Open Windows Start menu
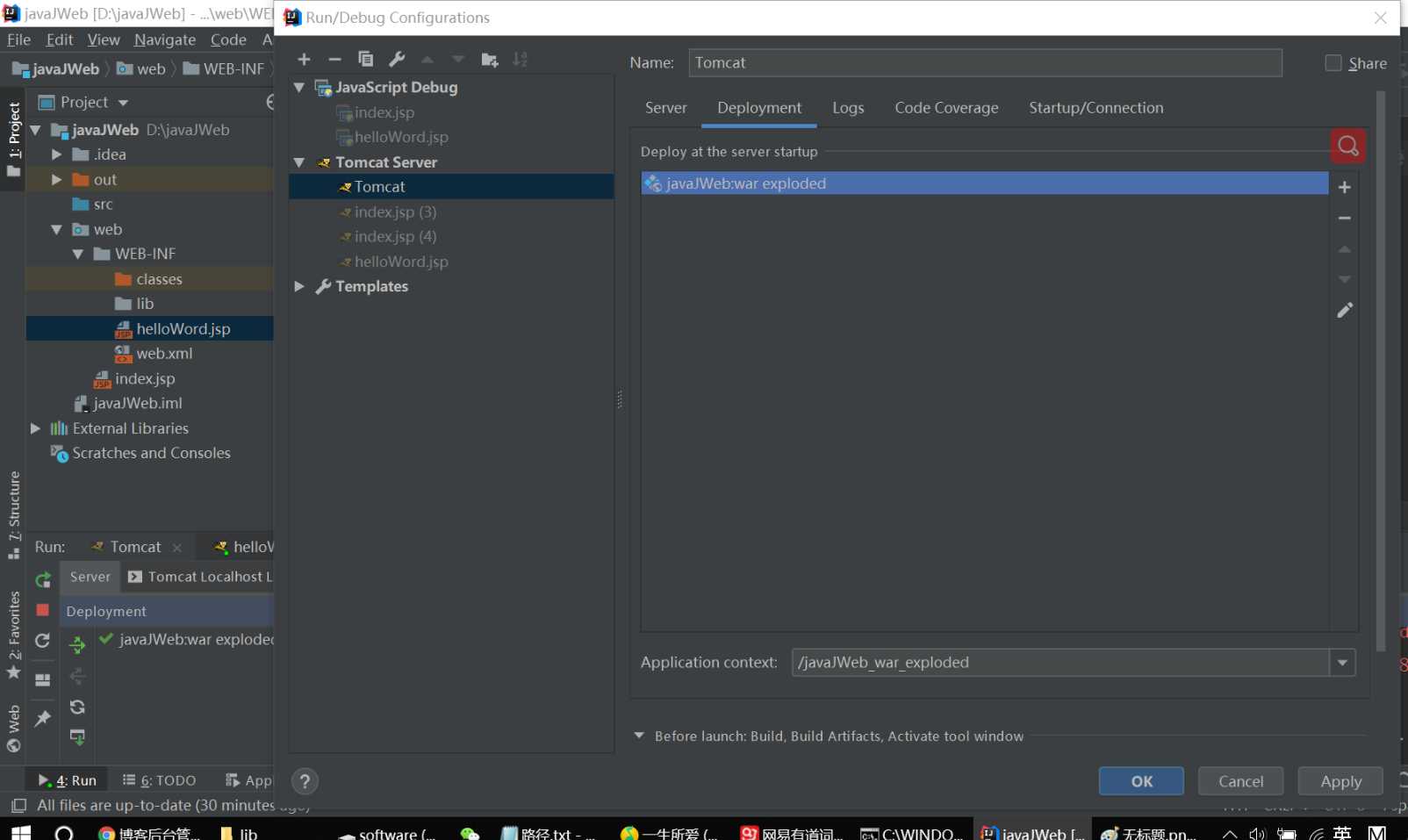The image size is (1408, 840). [21, 832]
